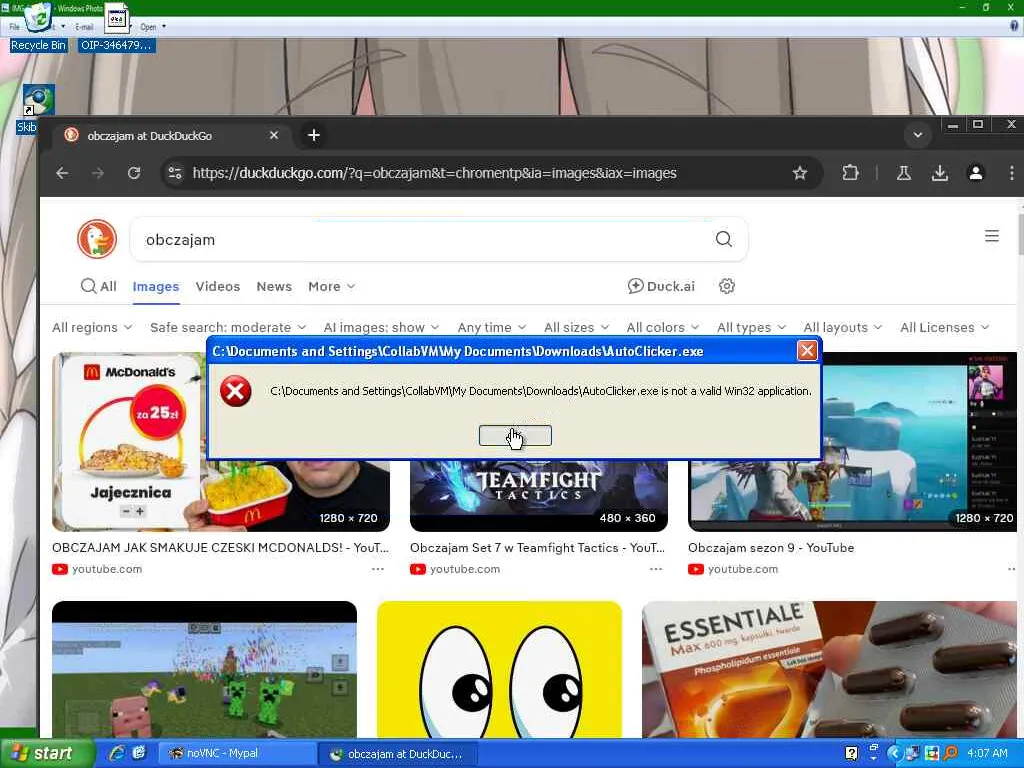This screenshot has width=1024, height=768.
Task: Click the address bar URL
Action: point(434,173)
